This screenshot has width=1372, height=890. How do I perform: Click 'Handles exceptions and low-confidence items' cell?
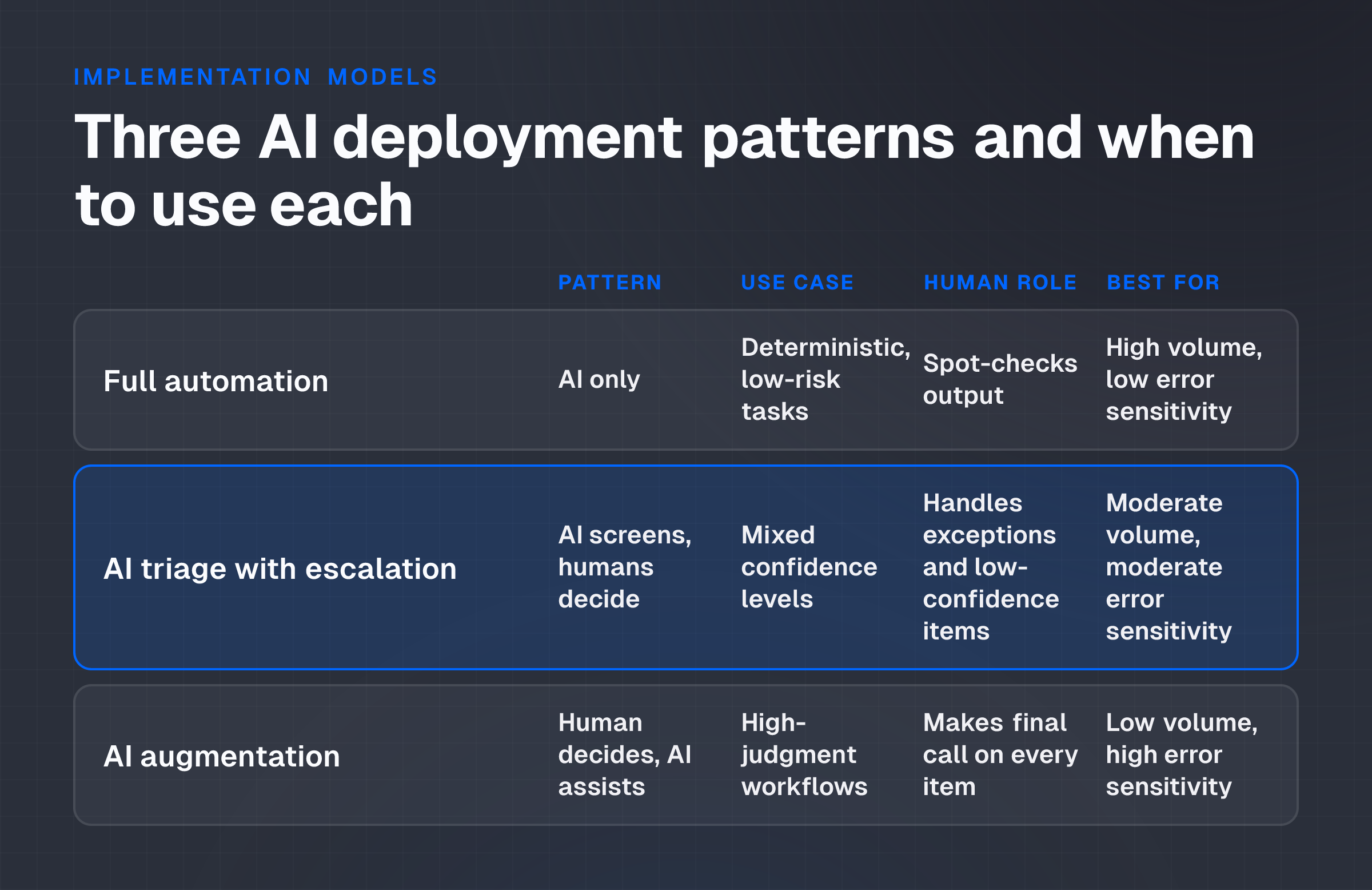990,567
